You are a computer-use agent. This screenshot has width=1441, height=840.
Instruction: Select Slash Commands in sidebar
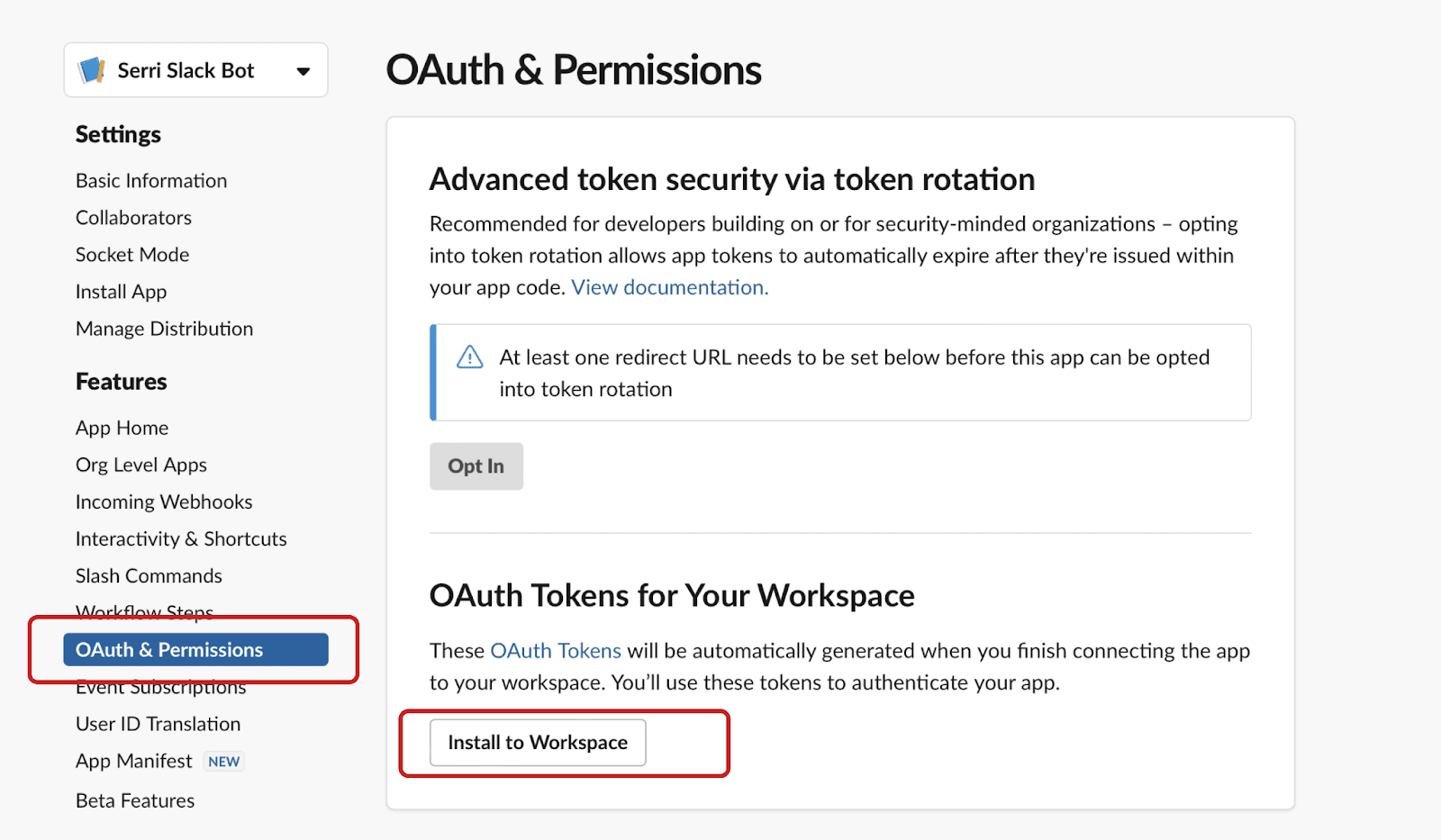tap(149, 575)
